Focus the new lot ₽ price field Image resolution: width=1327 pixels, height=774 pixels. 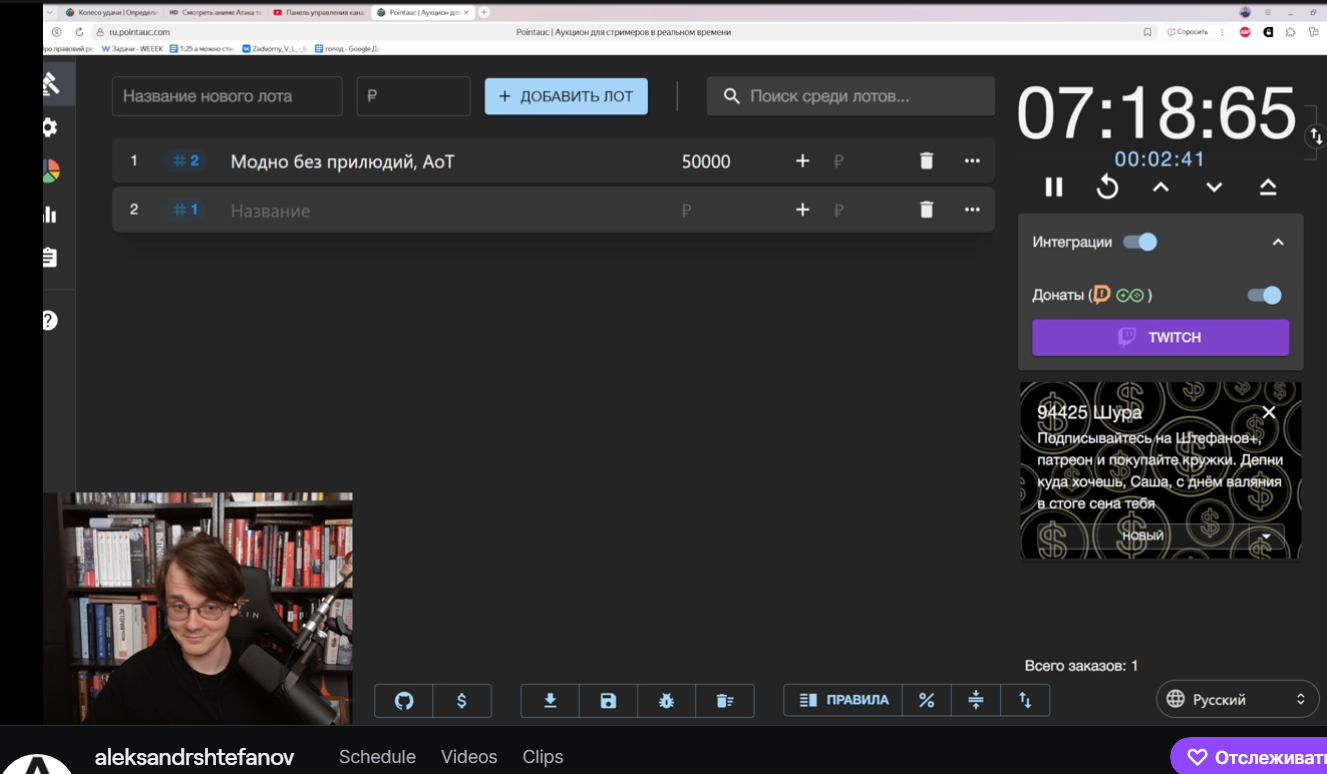[413, 96]
